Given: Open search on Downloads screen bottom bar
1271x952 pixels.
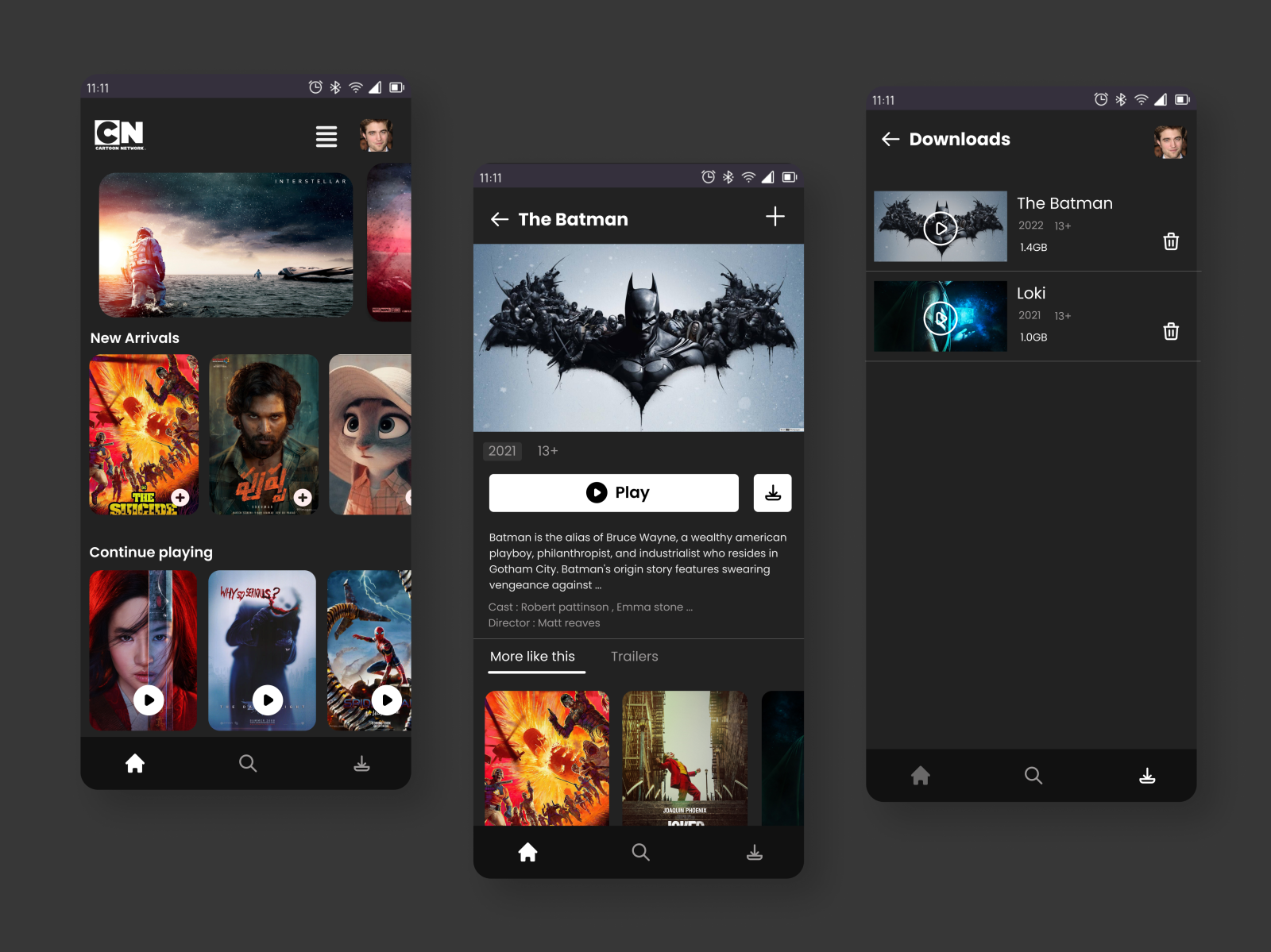Looking at the screenshot, I should pyautogui.click(x=1033, y=776).
